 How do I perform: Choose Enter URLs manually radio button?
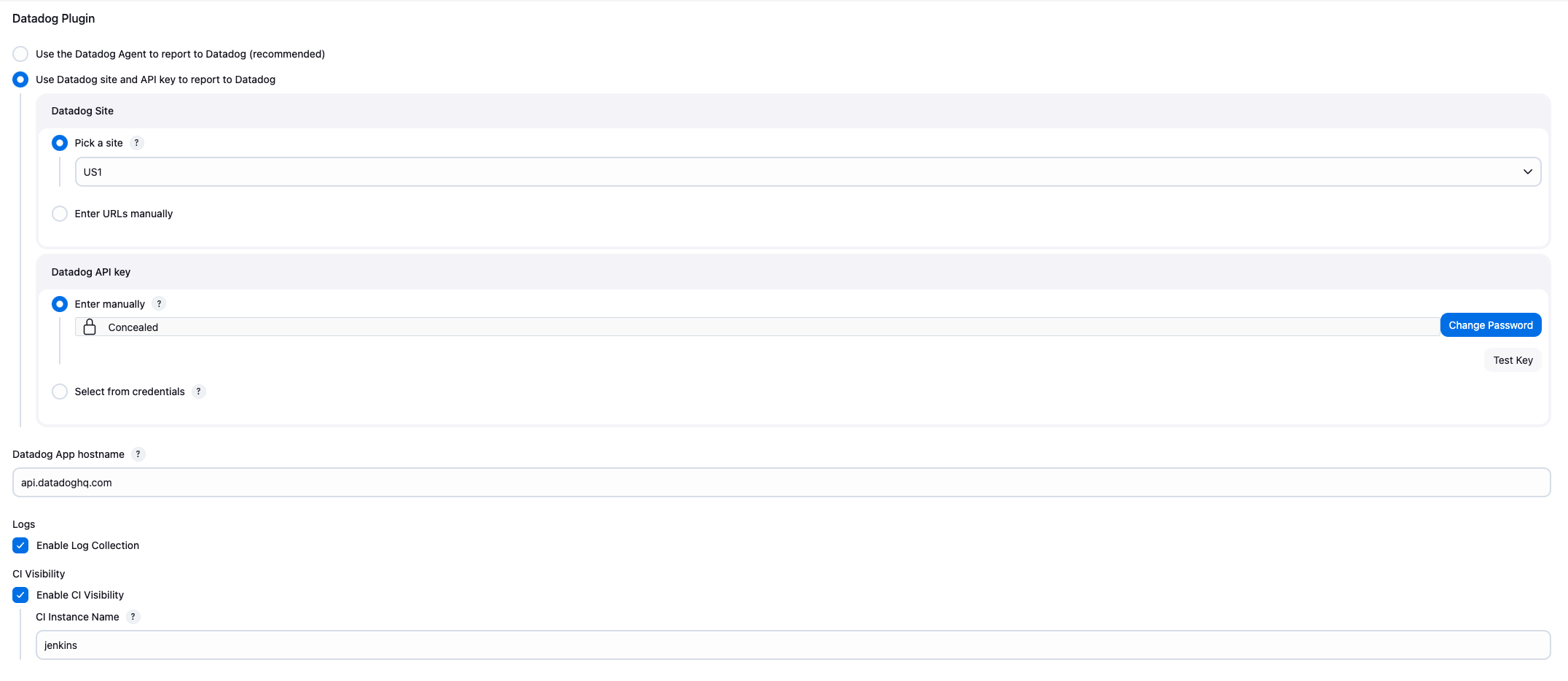click(60, 214)
